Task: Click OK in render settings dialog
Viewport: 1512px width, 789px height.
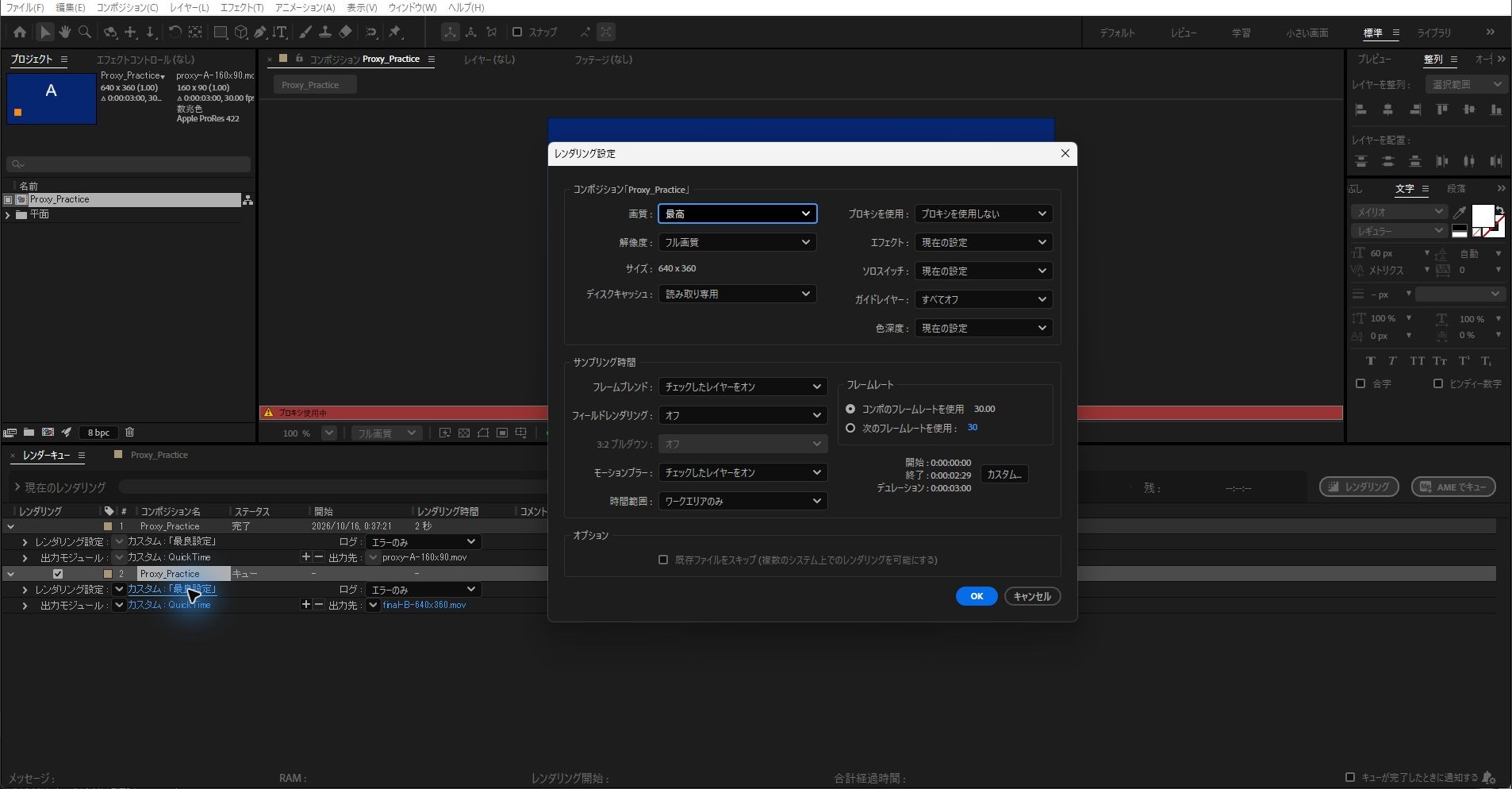Action: (x=977, y=596)
